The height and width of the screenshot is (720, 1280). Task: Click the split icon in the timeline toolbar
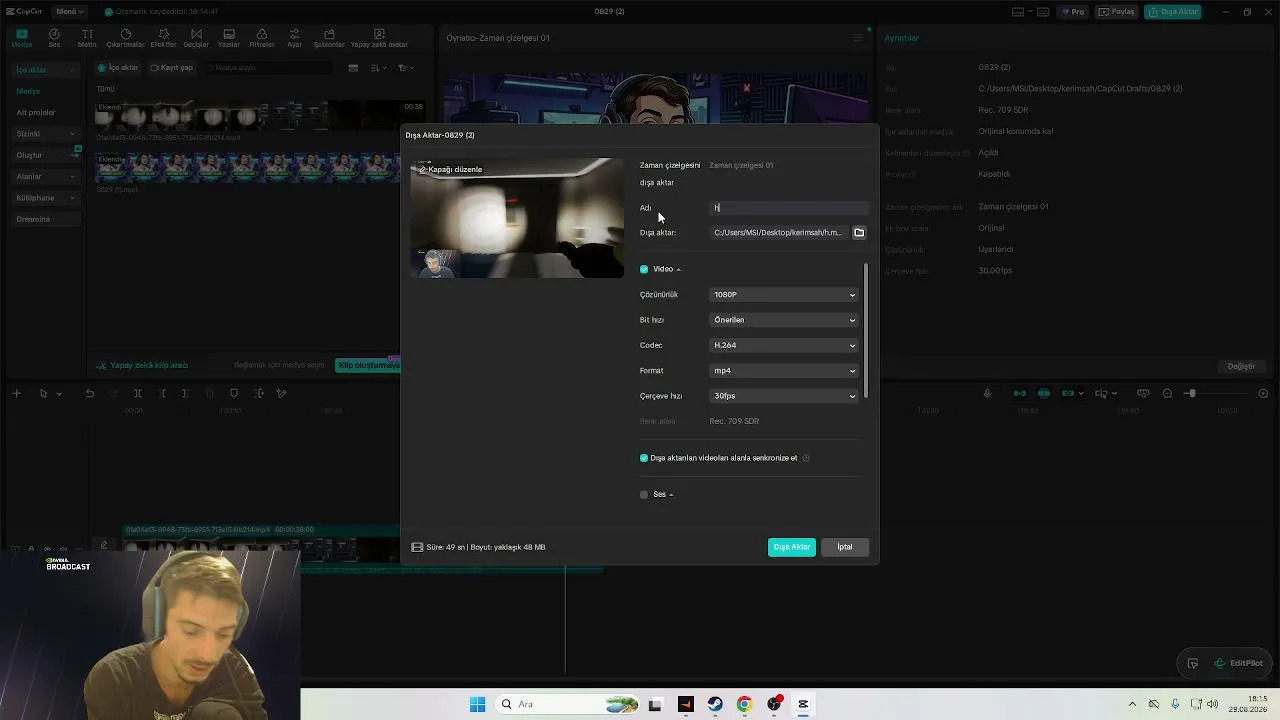point(138,394)
